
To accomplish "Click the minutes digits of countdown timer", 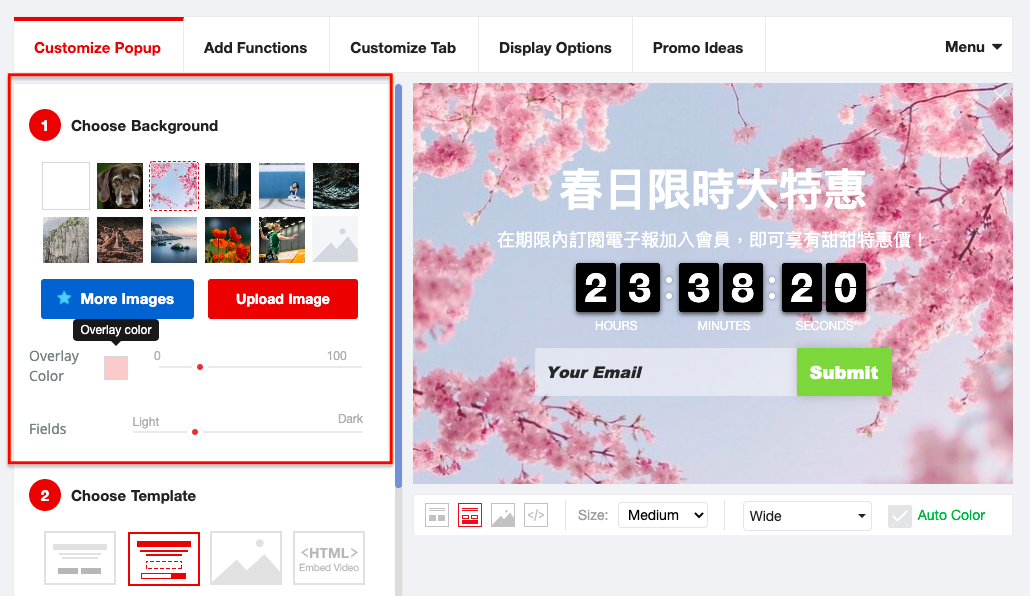I will [721, 288].
